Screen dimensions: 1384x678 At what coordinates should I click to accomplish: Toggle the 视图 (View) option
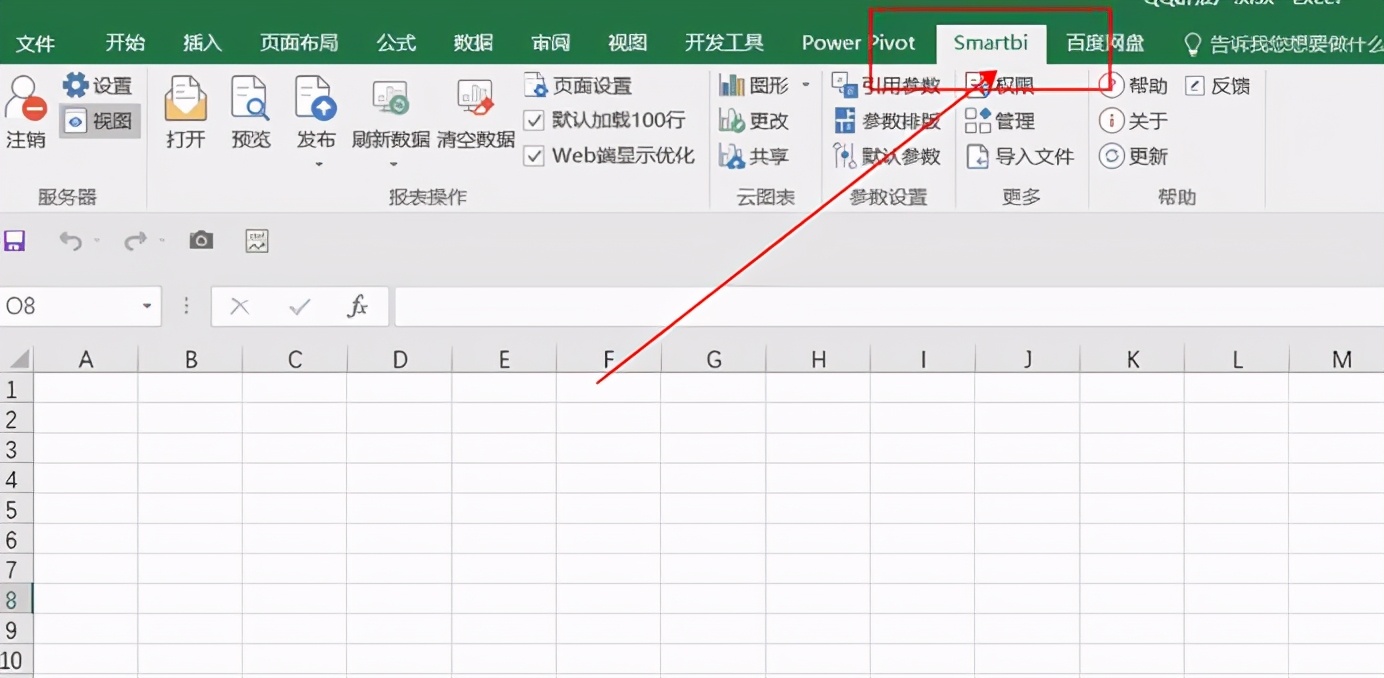(x=99, y=120)
